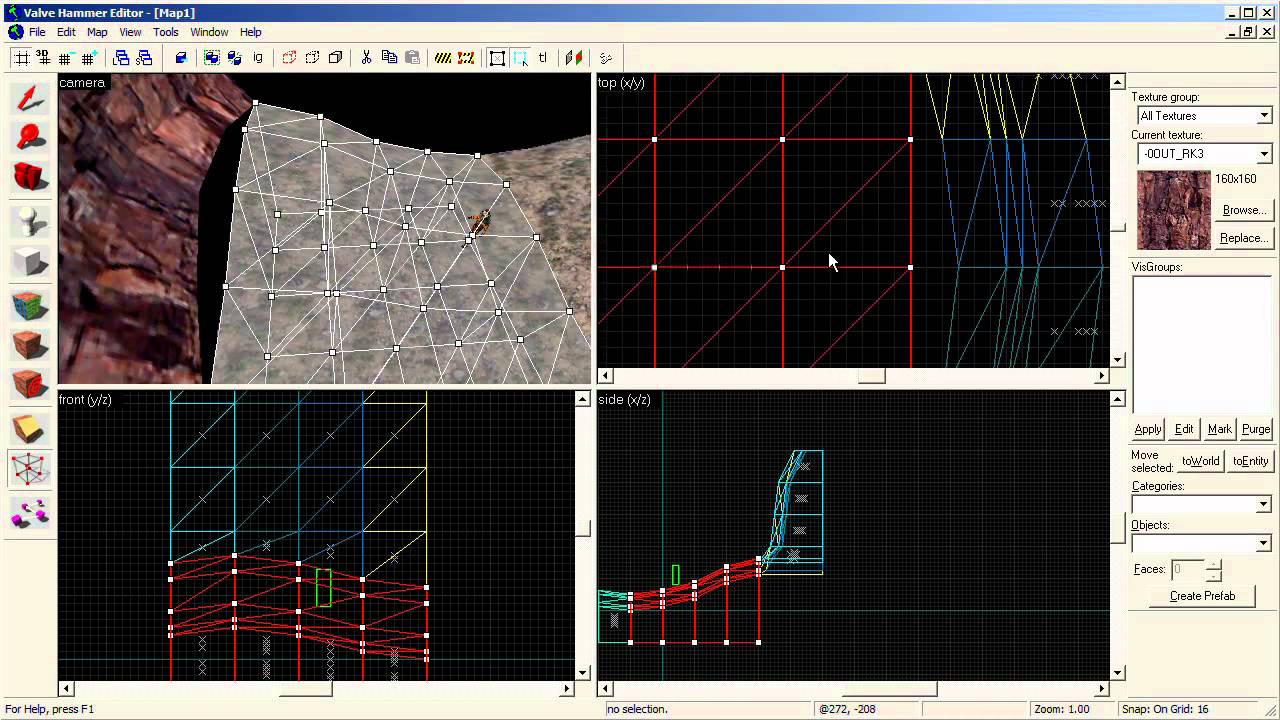Open the Objects dropdown
Screen dimensions: 1280x720
click(x=1264, y=544)
